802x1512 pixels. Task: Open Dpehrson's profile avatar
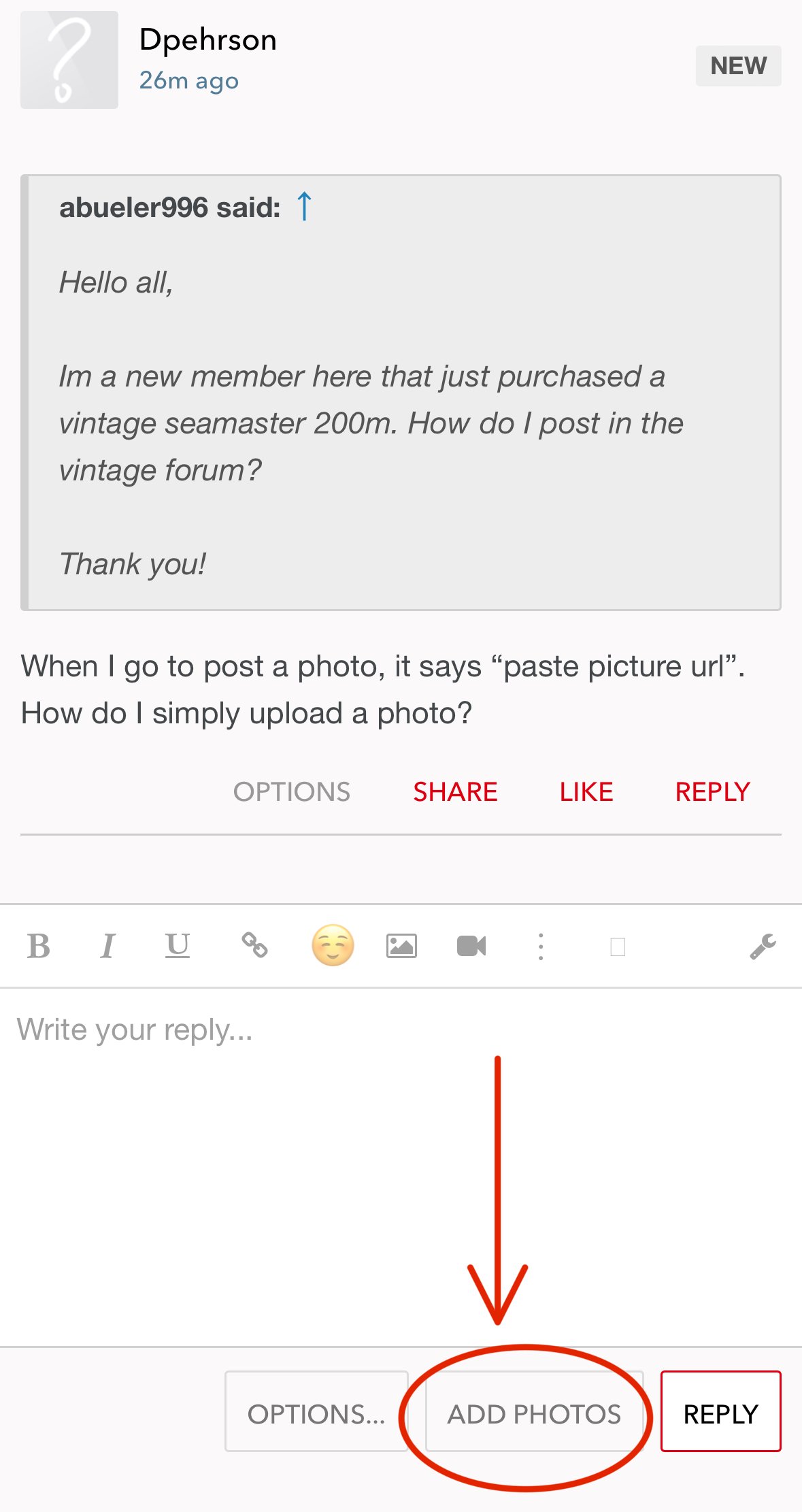pyautogui.click(x=69, y=60)
